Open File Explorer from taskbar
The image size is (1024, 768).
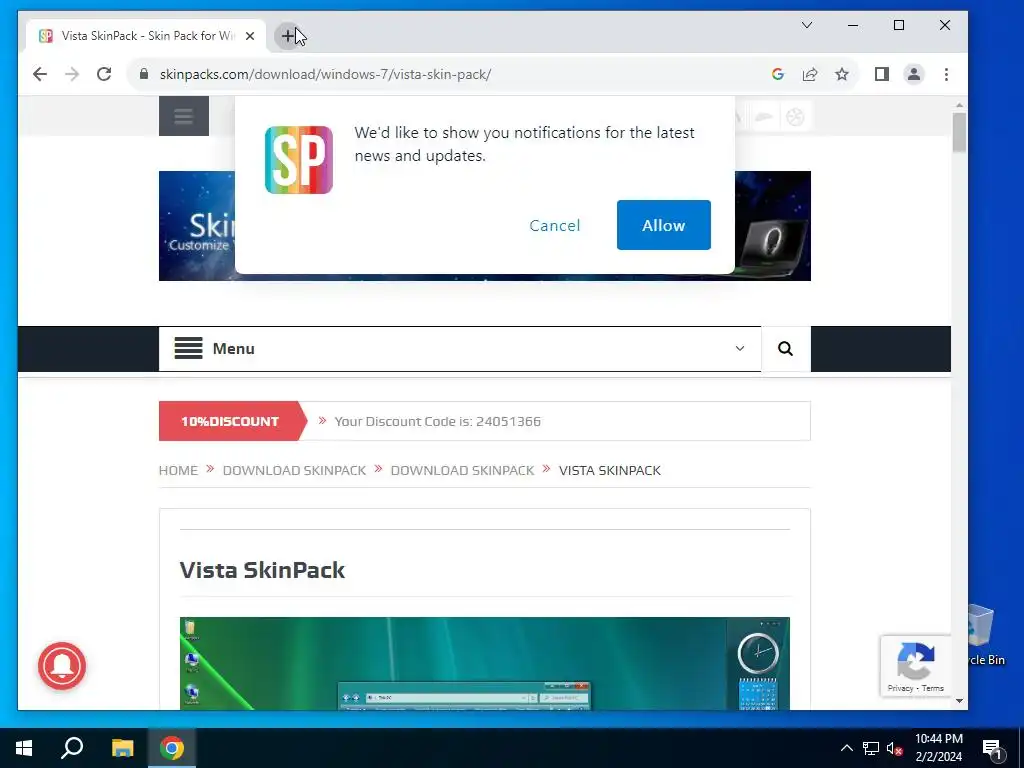[122, 748]
